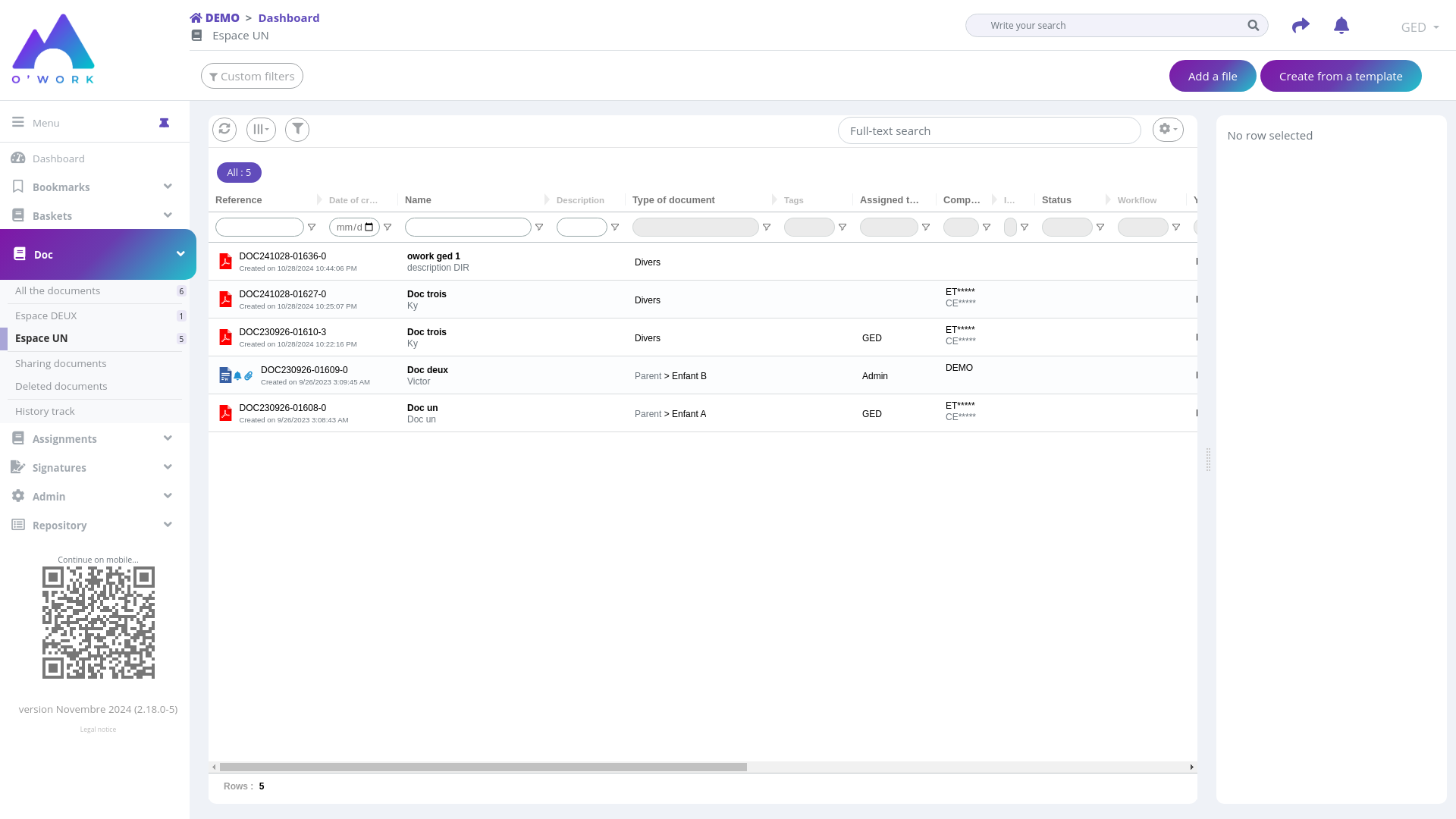Click Create from a template button
Viewport: 1456px width, 819px height.
pos(1340,76)
